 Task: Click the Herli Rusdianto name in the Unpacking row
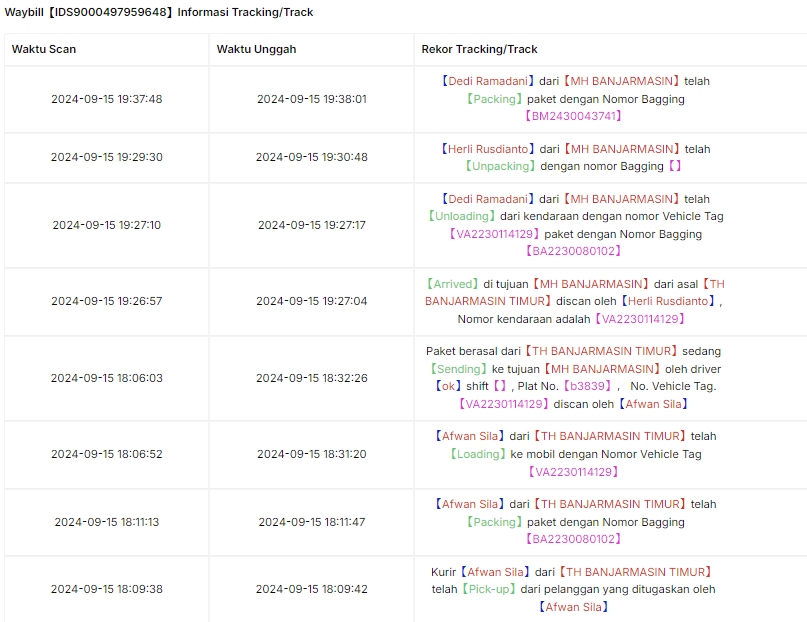coord(488,149)
